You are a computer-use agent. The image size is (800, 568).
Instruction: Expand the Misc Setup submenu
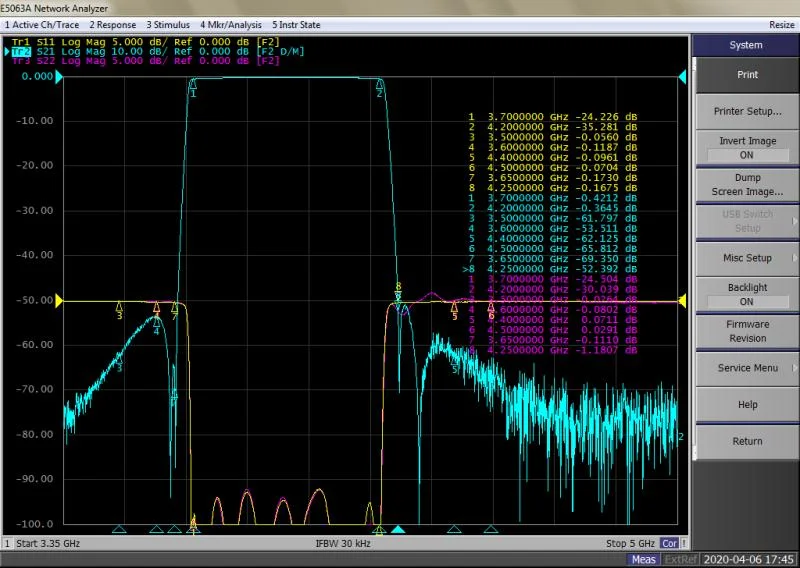coord(746,257)
